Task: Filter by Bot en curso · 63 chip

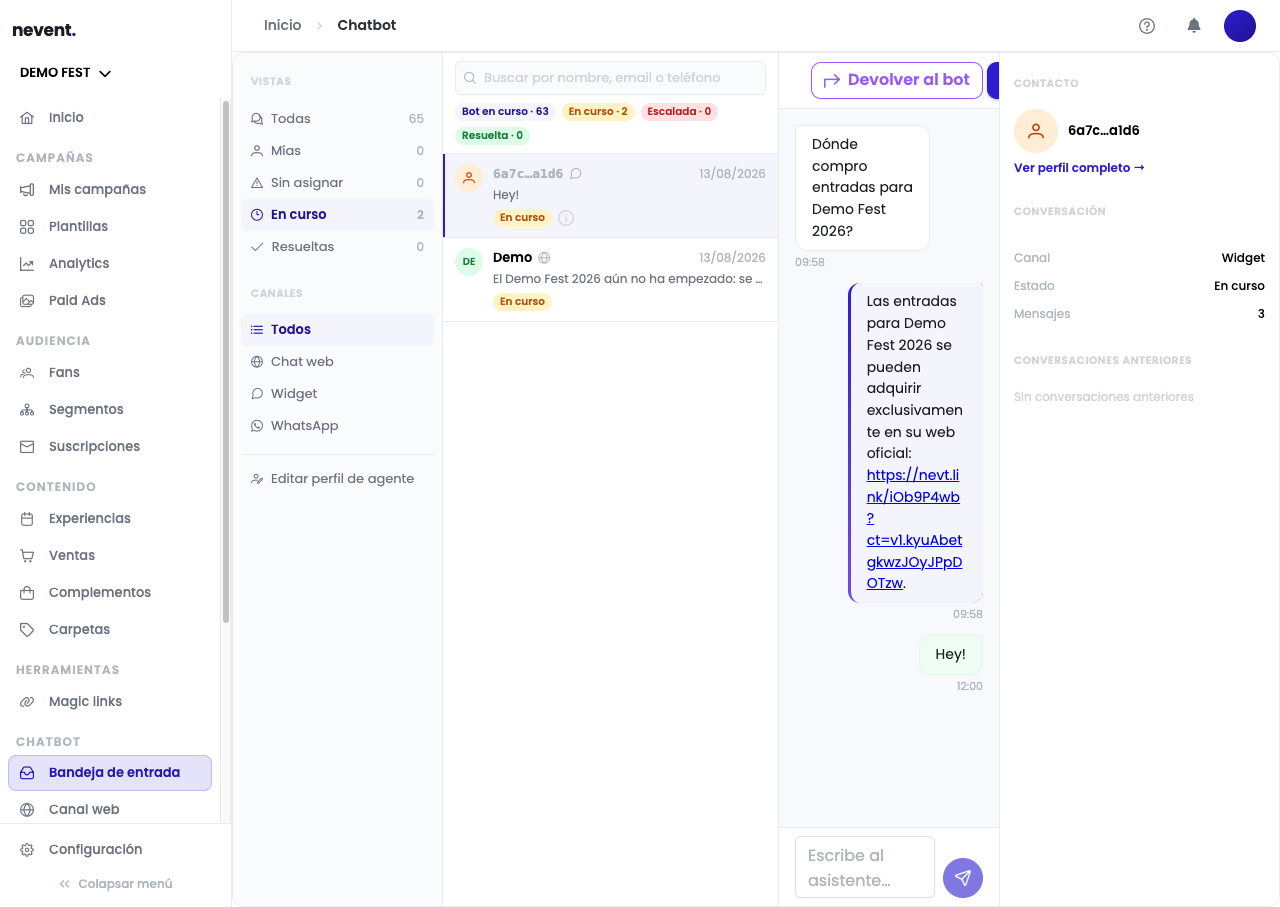Action: click(x=505, y=112)
